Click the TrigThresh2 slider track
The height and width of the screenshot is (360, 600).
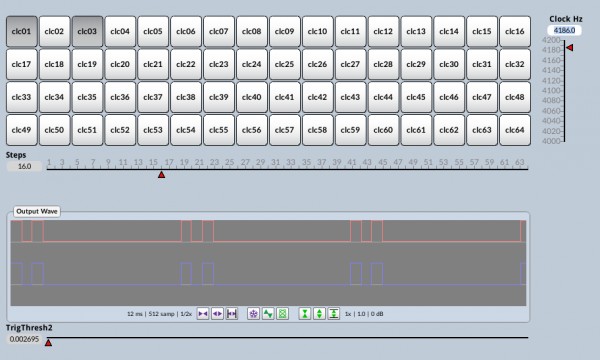287,338
